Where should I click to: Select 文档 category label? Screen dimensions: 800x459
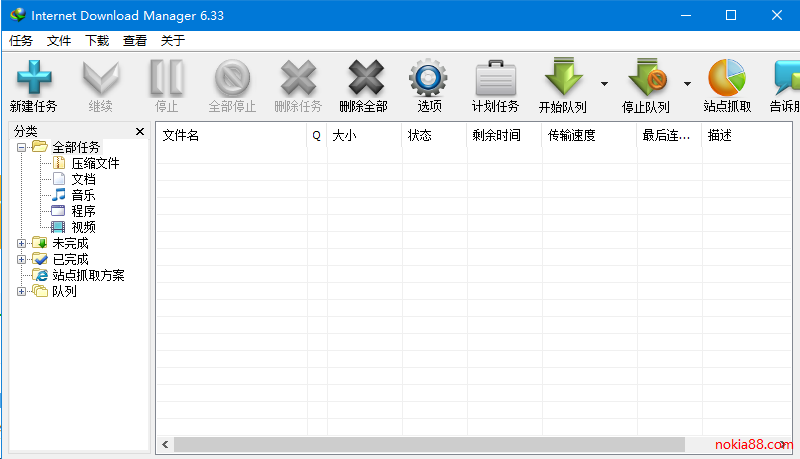click(x=83, y=179)
